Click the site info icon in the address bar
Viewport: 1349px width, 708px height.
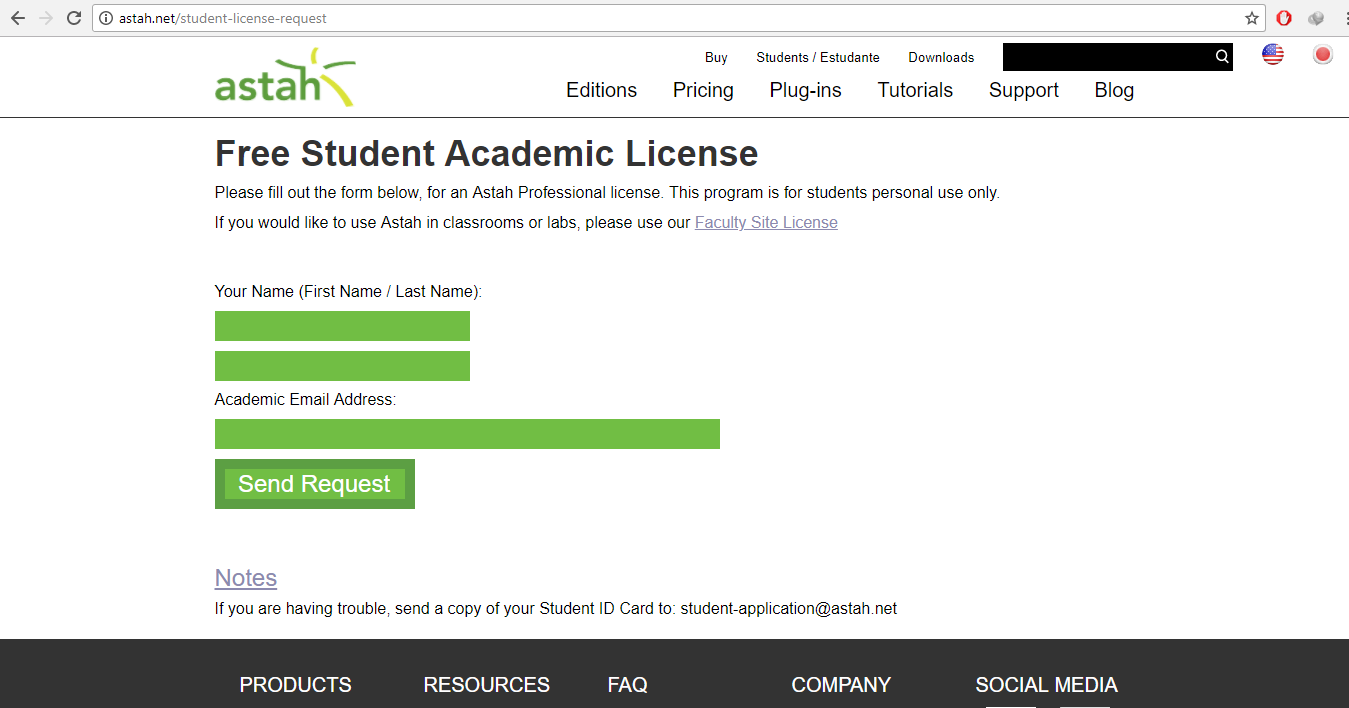[106, 18]
